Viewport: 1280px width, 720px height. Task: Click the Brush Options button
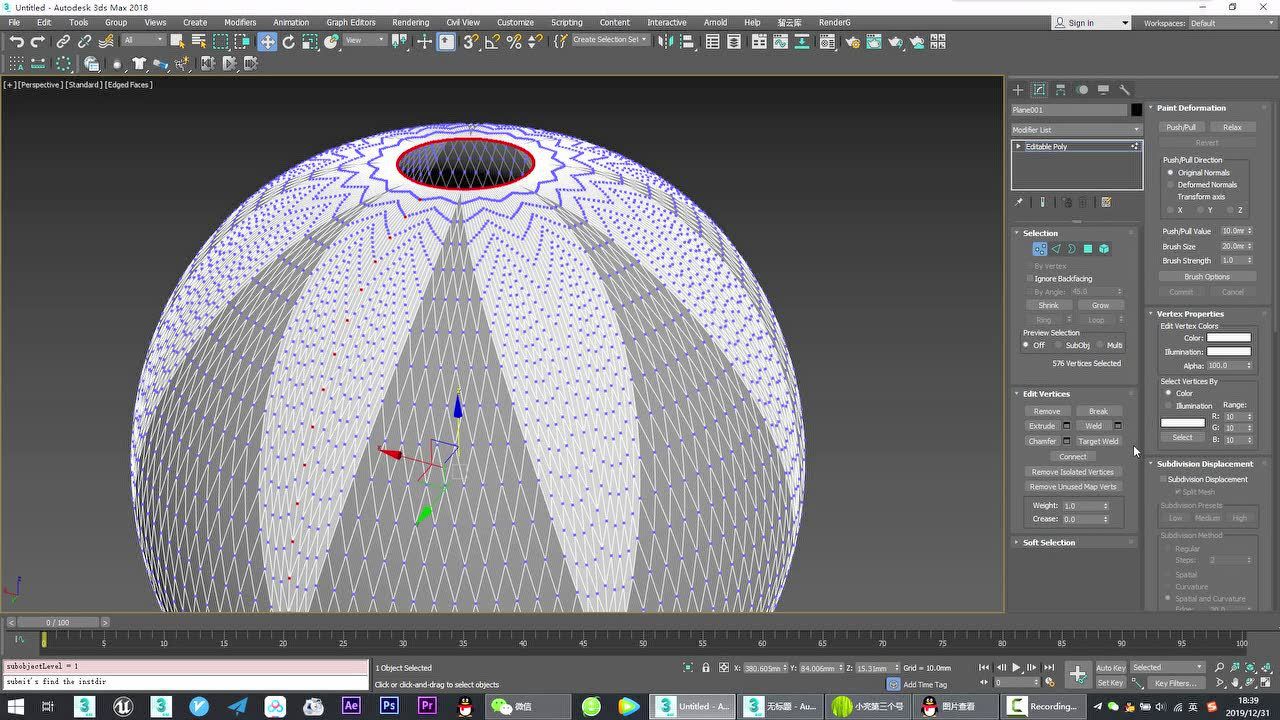[x=1207, y=277]
